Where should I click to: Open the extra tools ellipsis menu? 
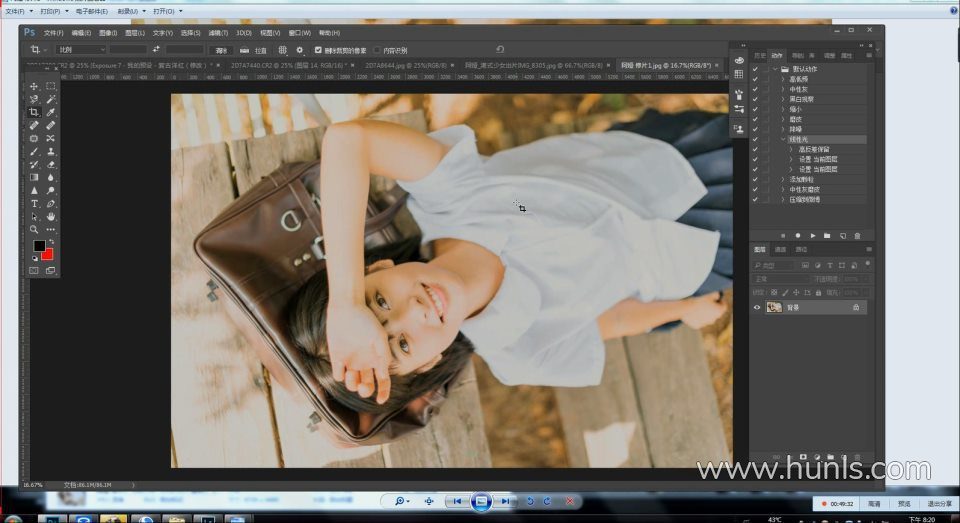click(51, 230)
